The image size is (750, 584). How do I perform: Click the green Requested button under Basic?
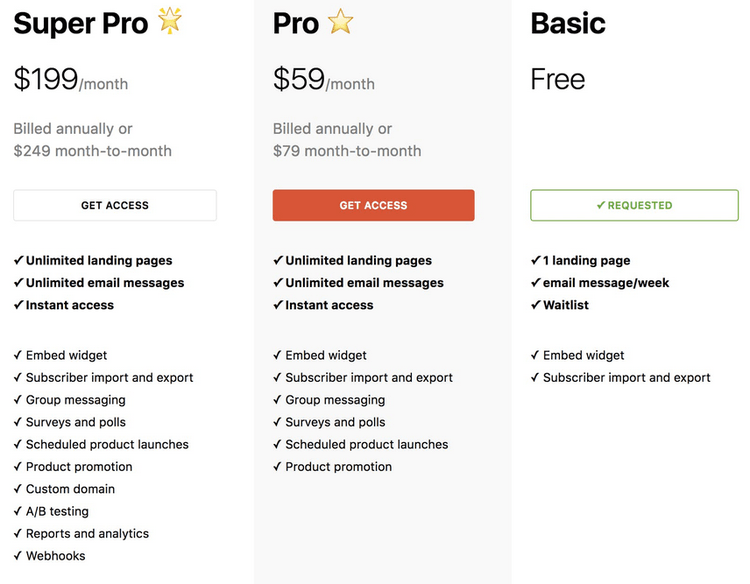click(x=634, y=205)
